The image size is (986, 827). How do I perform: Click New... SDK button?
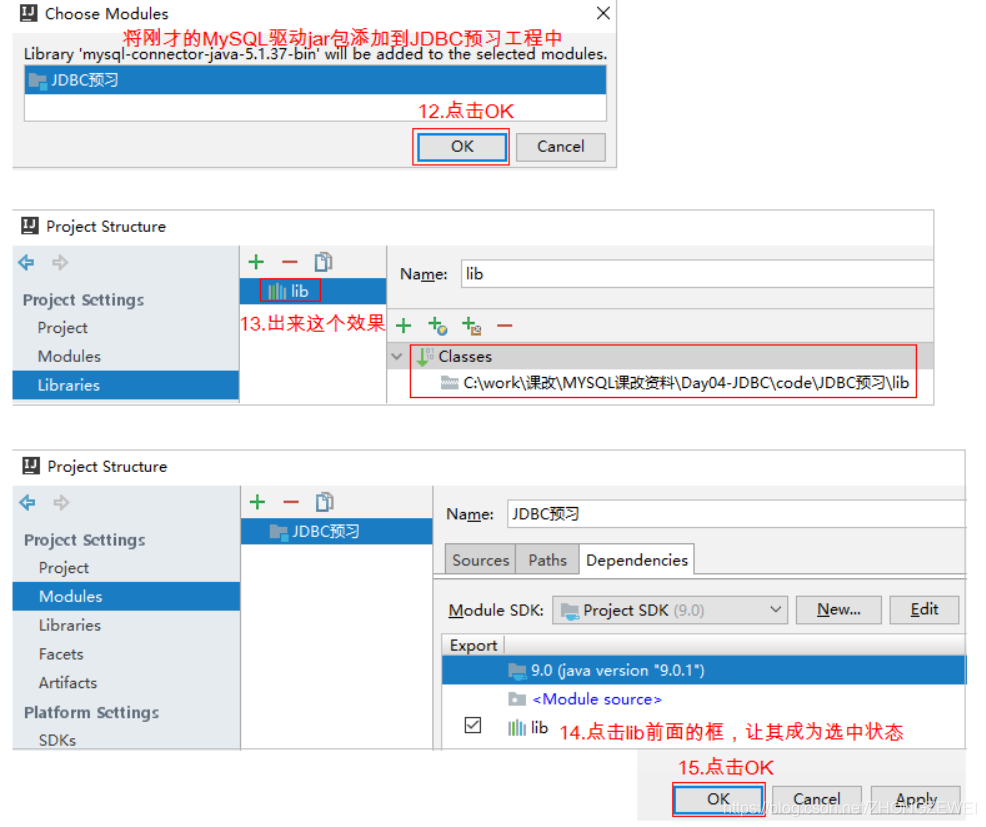[838, 609]
